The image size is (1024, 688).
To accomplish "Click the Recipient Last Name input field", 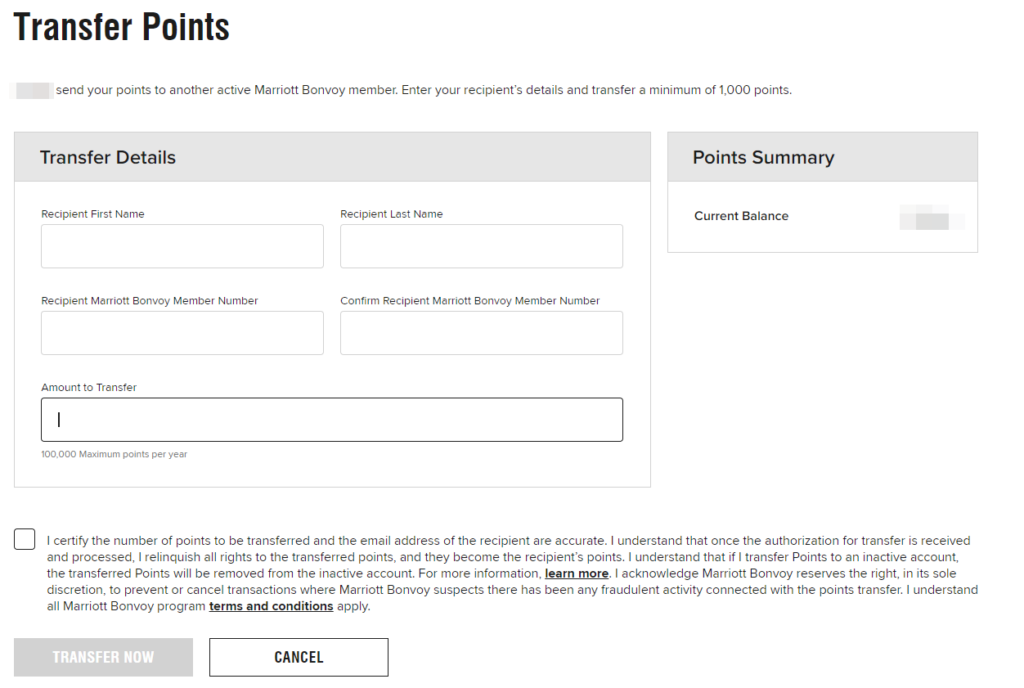I will 481,246.
